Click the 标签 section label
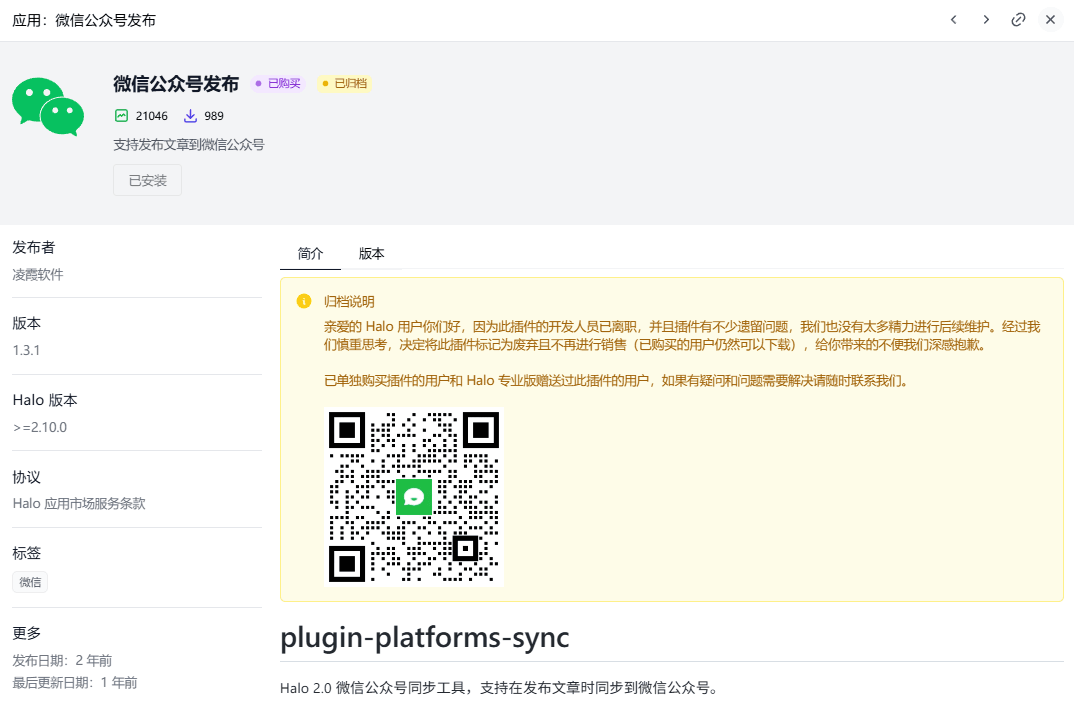This screenshot has height=709, width=1074. [x=27, y=553]
